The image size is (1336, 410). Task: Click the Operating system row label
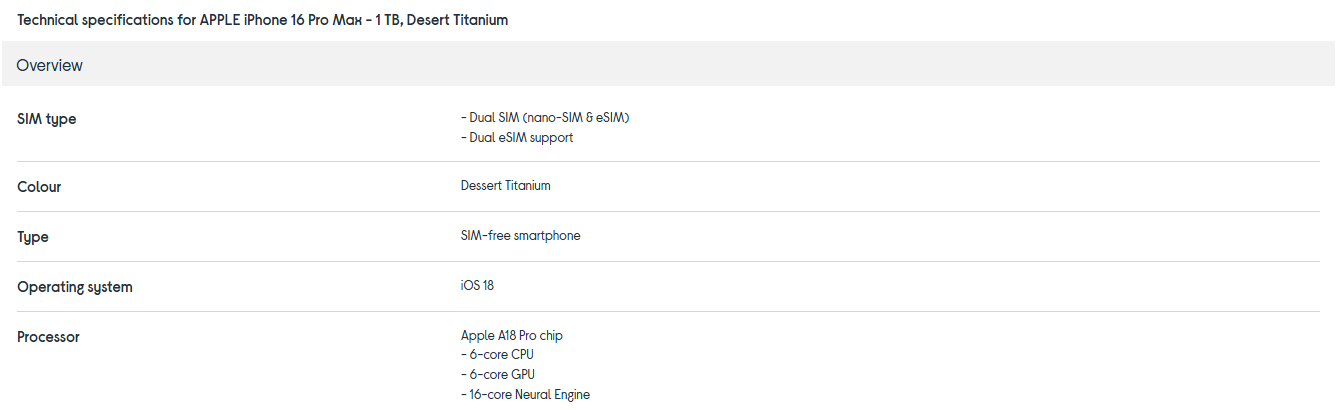click(x=75, y=287)
